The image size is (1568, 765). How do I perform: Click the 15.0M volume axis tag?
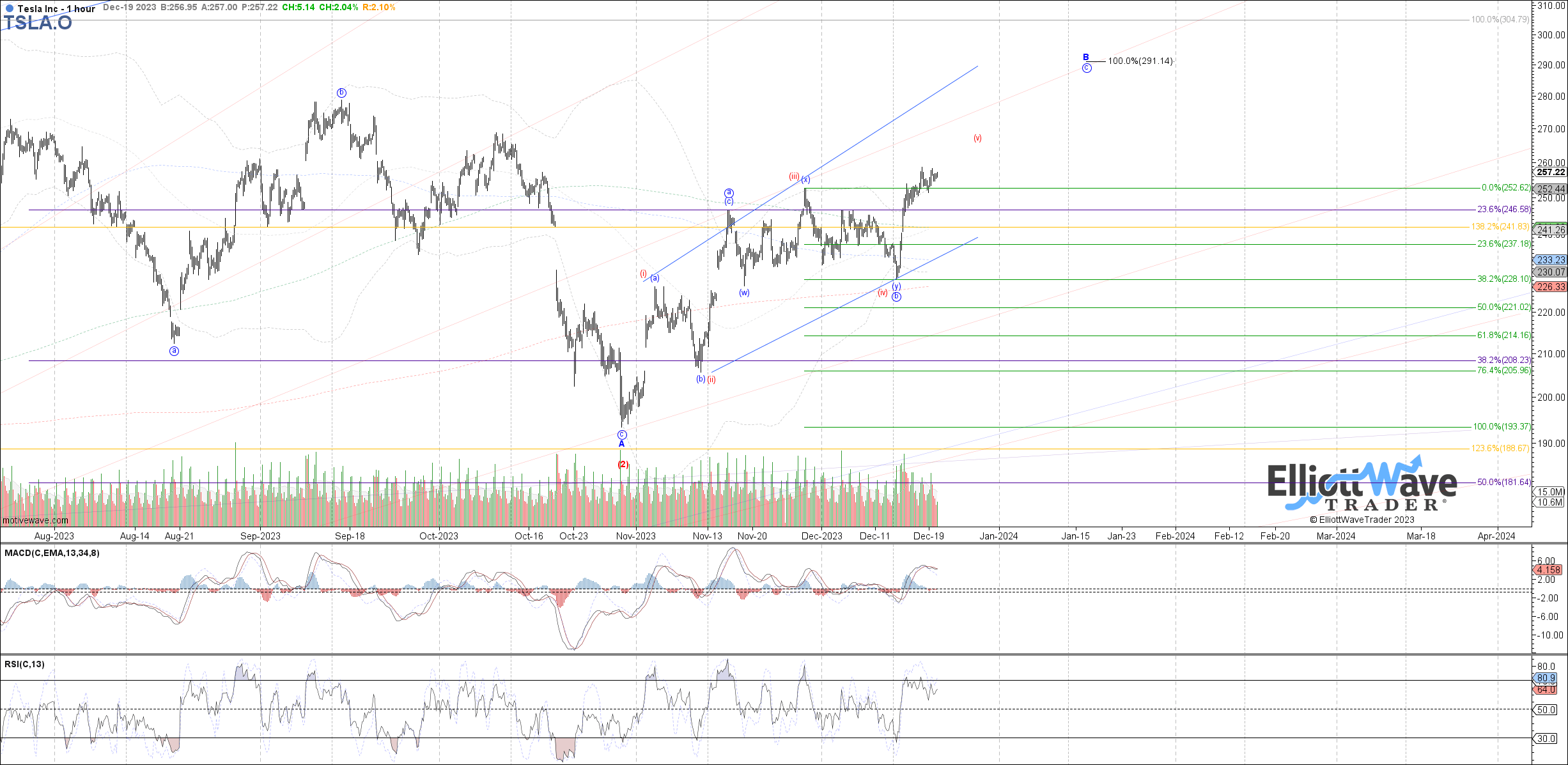[1550, 491]
